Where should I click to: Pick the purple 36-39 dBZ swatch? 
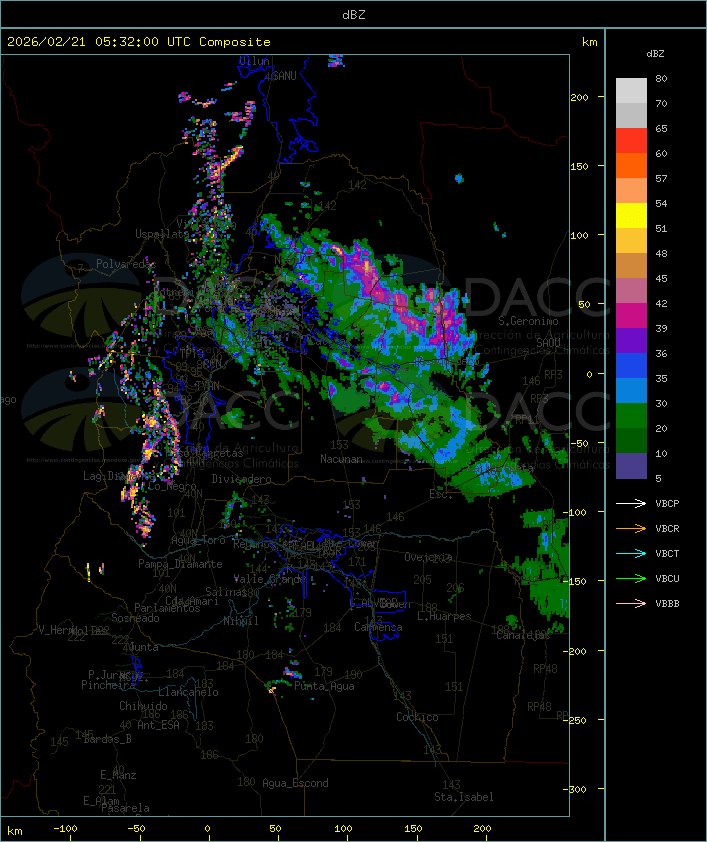pos(631,340)
